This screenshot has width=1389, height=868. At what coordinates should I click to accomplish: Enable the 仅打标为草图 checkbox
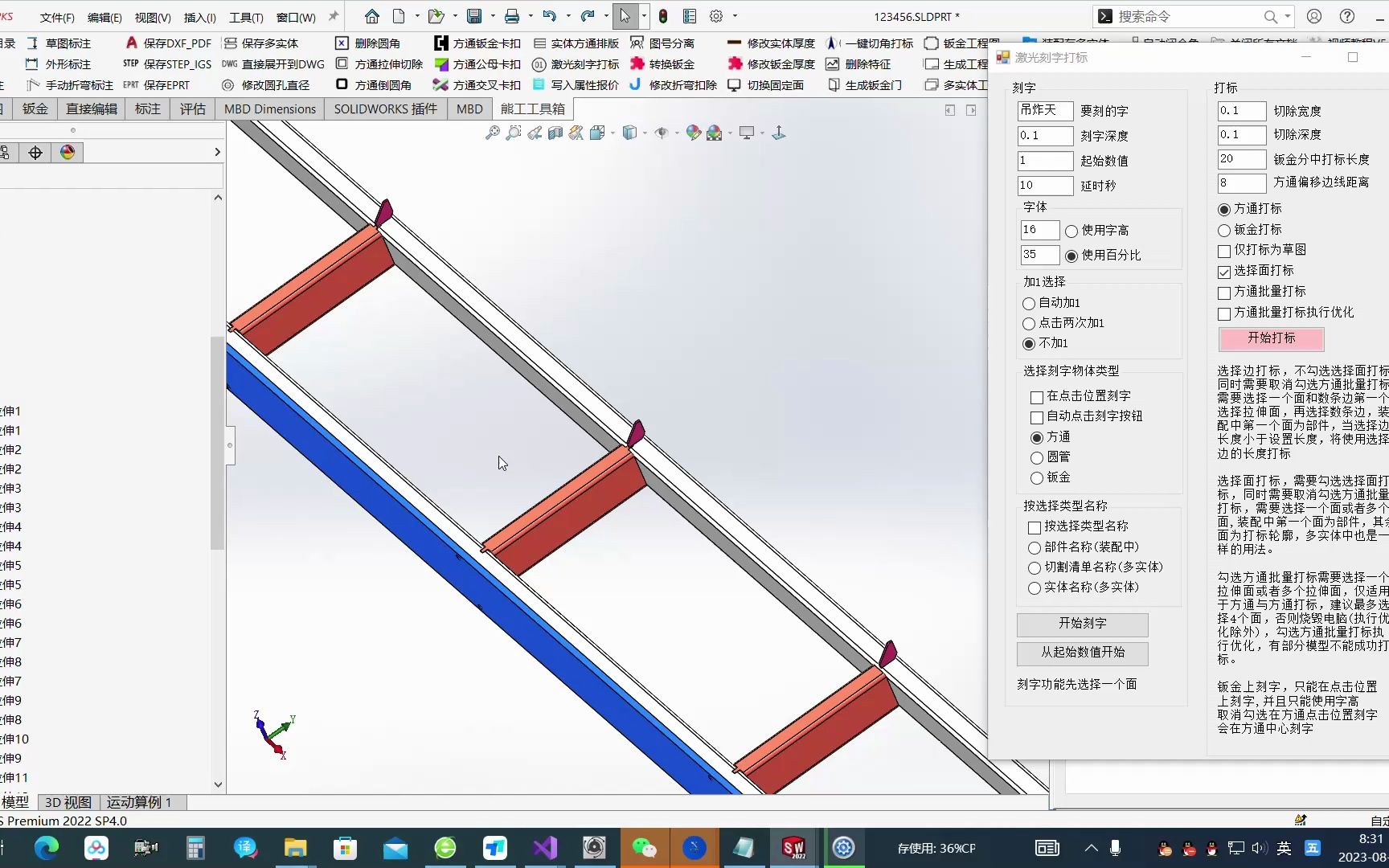click(1223, 250)
